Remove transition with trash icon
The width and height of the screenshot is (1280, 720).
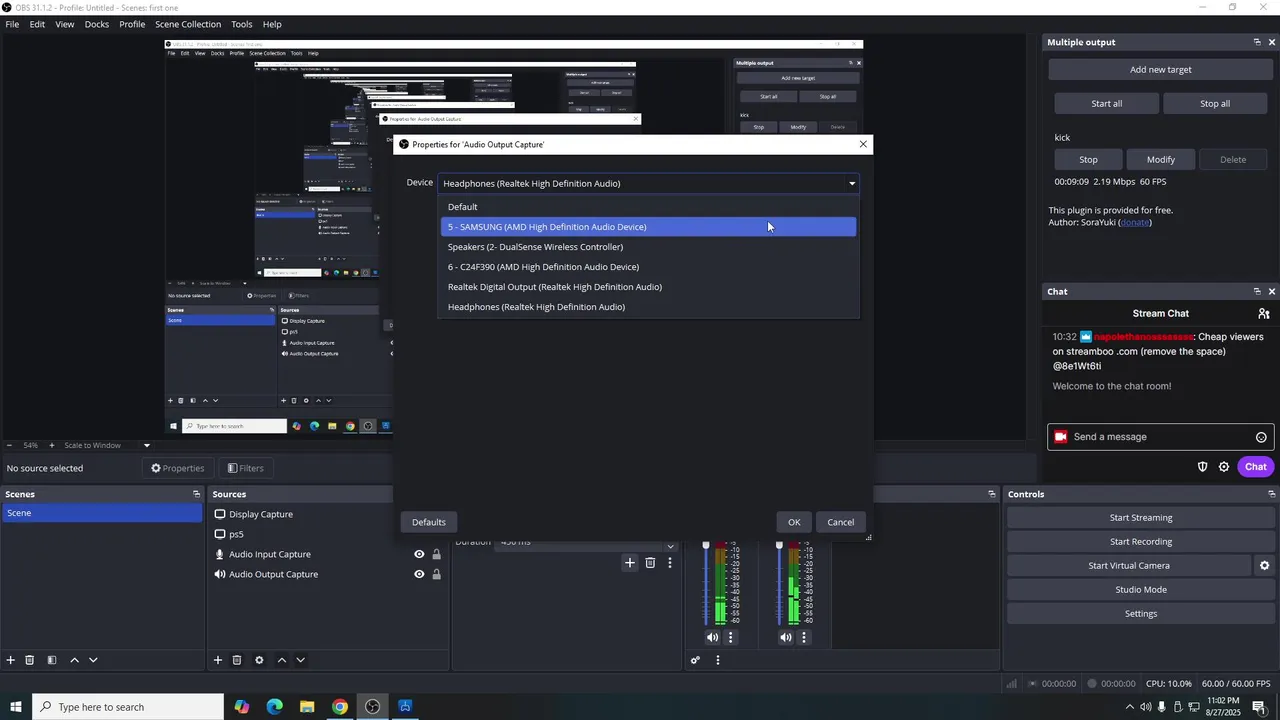pos(650,563)
